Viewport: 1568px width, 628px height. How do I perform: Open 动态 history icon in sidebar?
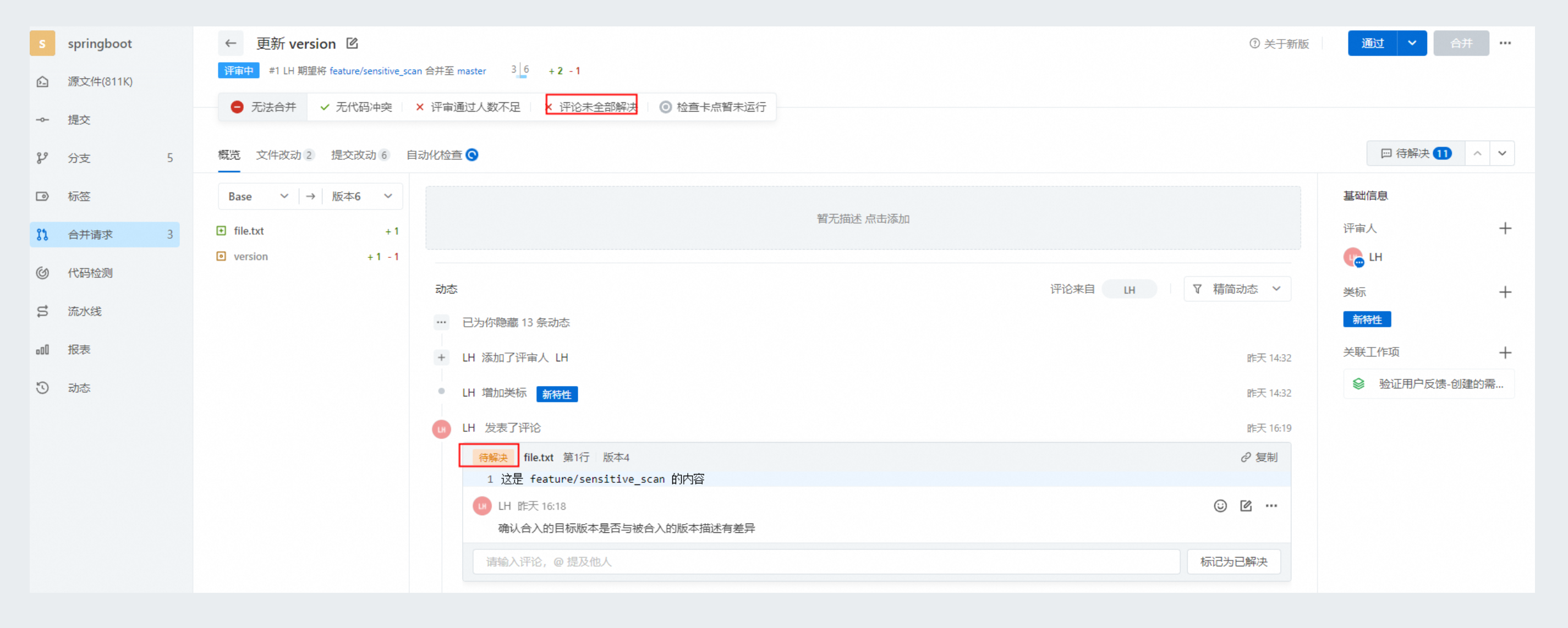click(42, 388)
